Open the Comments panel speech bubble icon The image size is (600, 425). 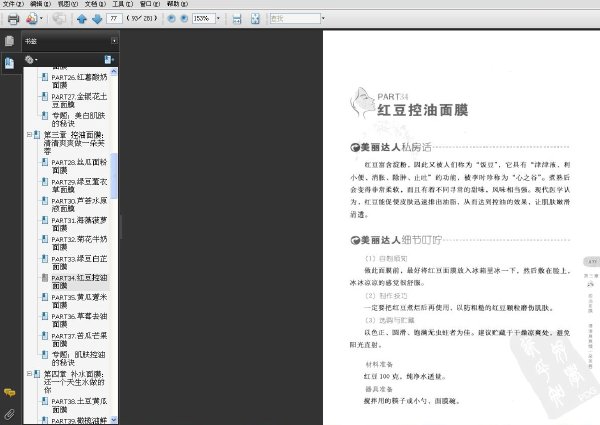pos(10,392)
